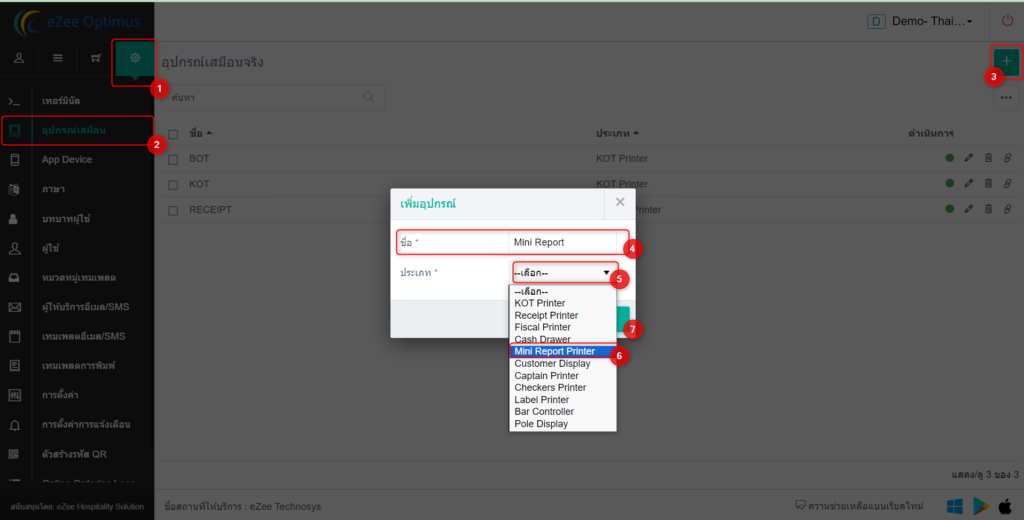
Task: Open the settings gear tab
Action: click(x=135, y=58)
